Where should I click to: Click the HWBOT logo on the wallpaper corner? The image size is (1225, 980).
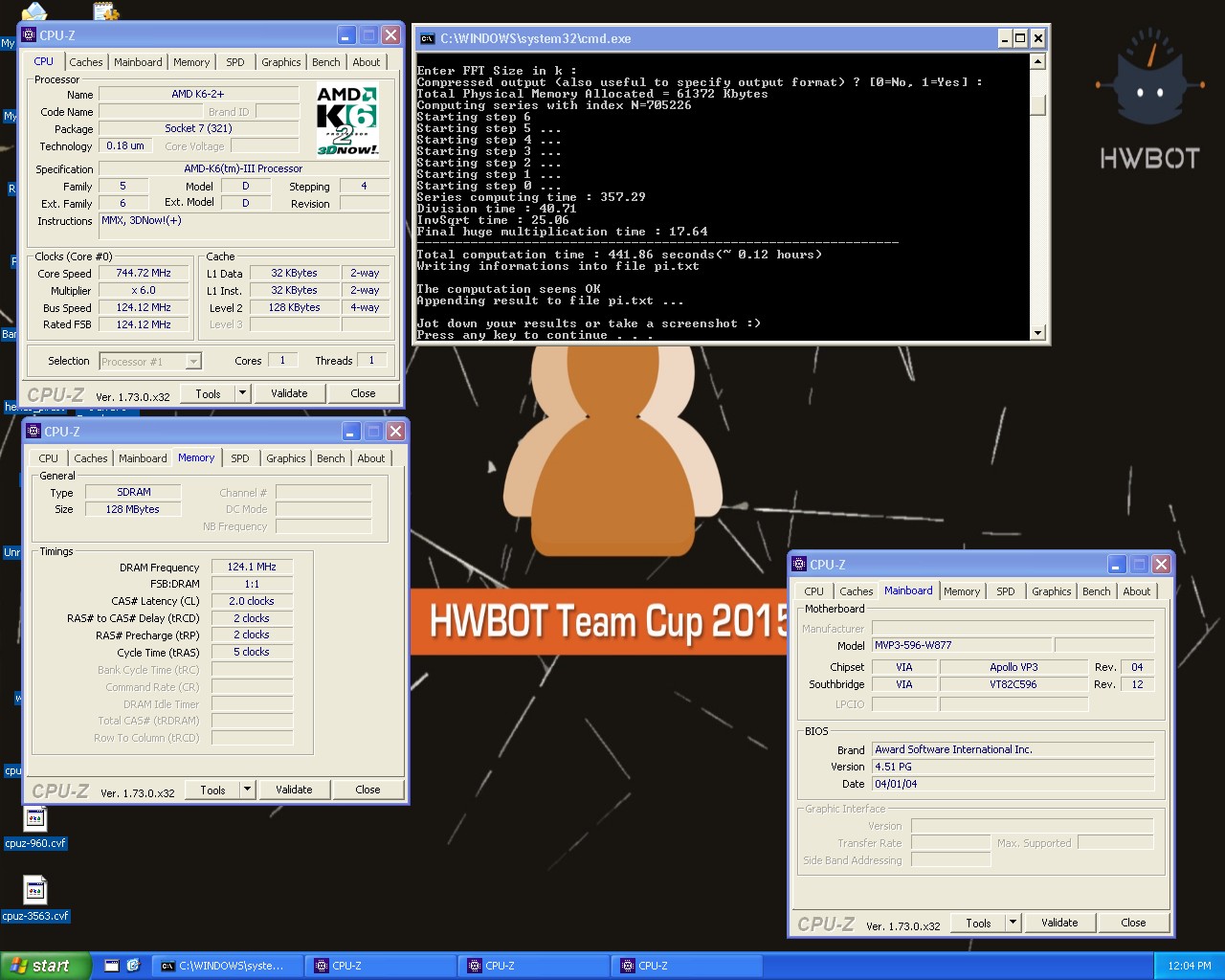tap(1148, 100)
